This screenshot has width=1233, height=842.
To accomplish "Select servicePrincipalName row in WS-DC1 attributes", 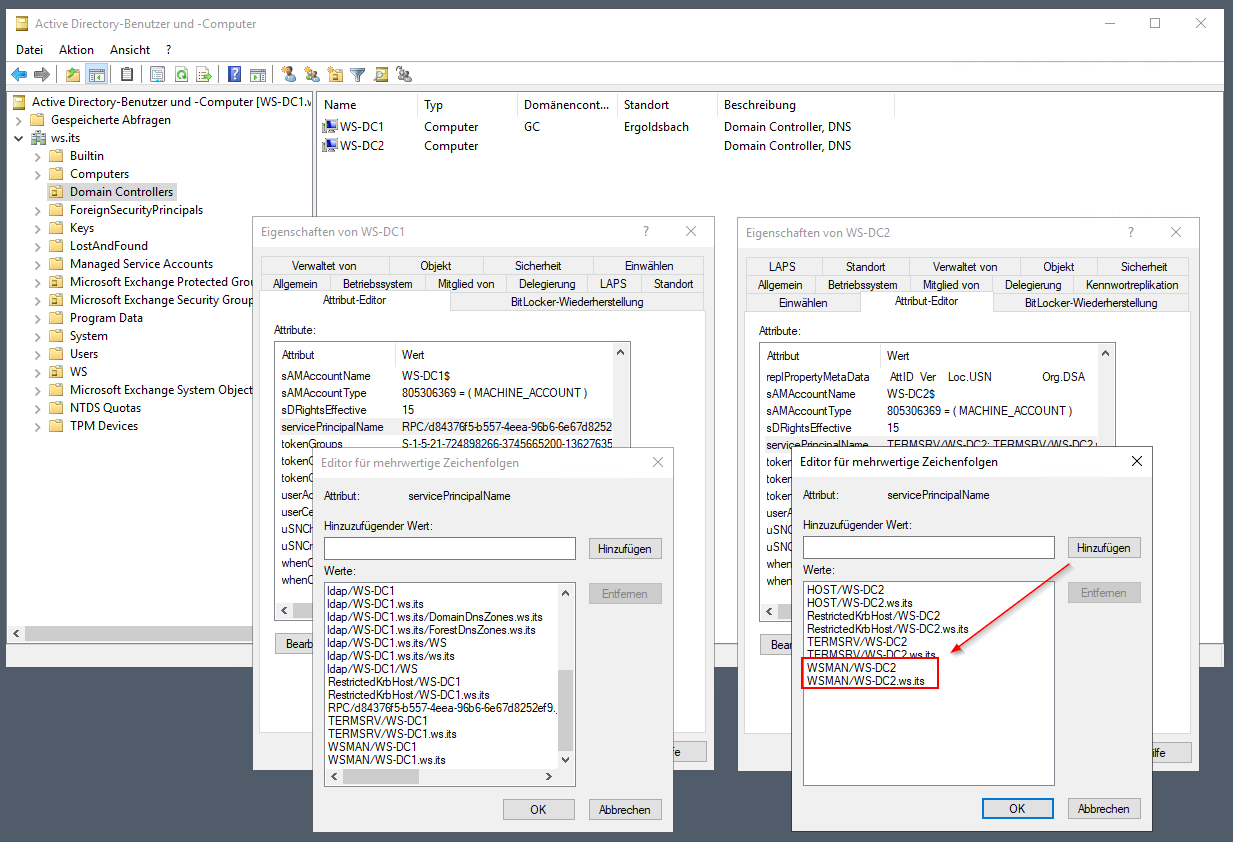I will [445, 427].
